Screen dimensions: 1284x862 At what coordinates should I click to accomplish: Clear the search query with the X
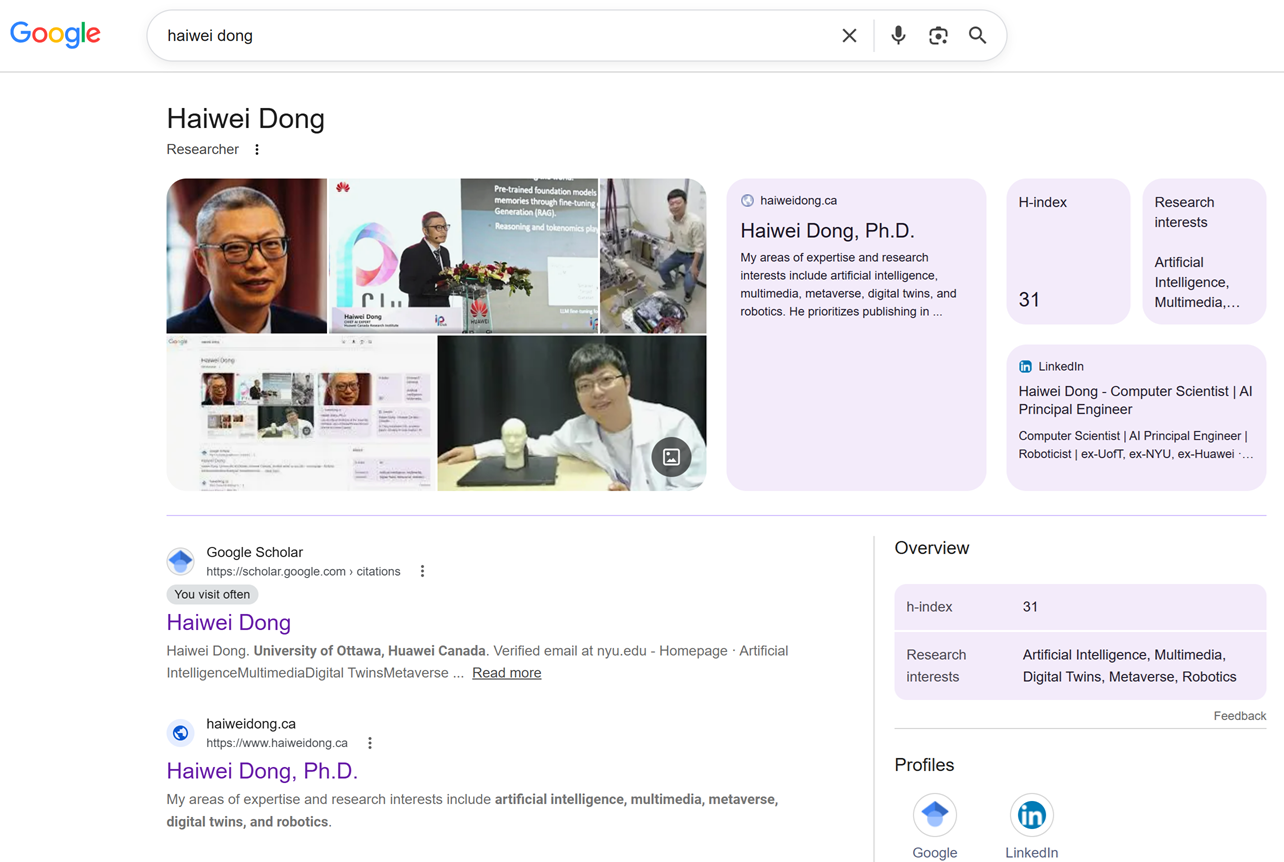tap(849, 36)
